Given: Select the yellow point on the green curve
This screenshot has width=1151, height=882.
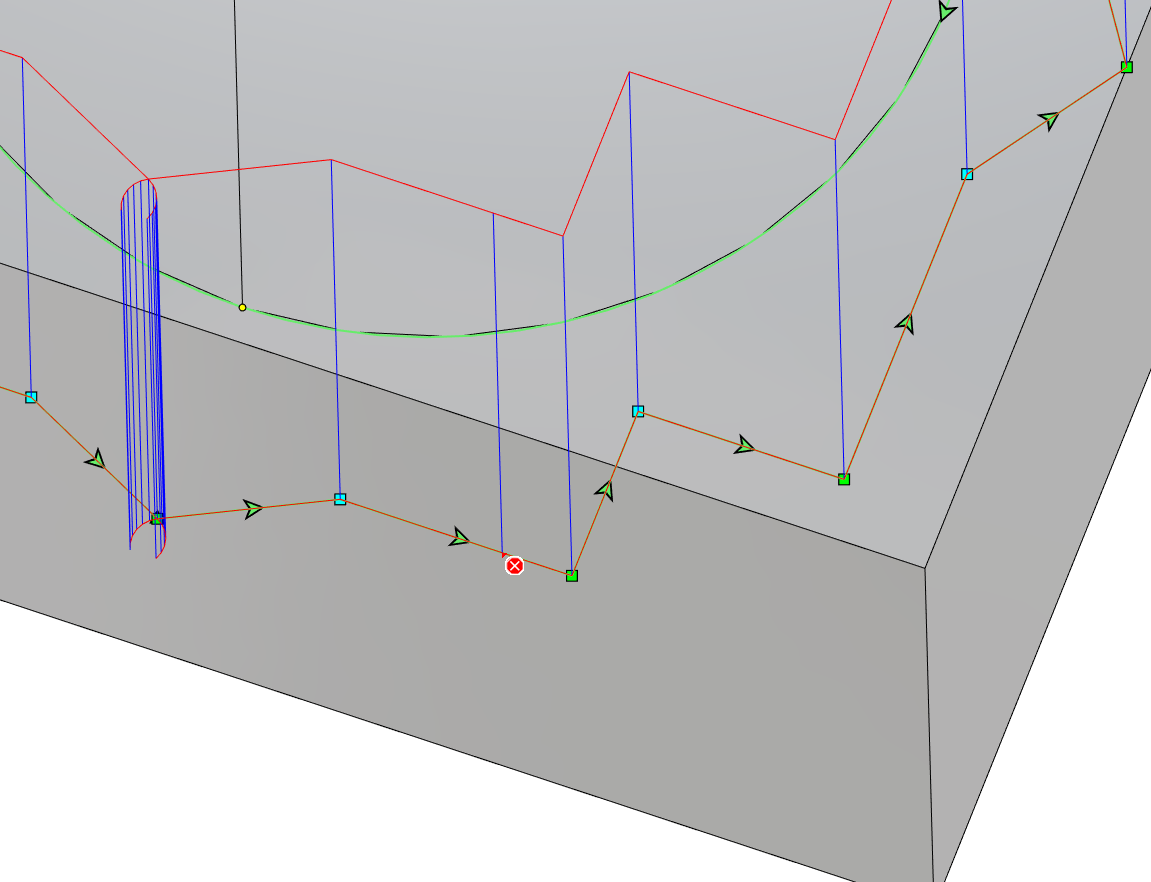Looking at the screenshot, I should (242, 307).
